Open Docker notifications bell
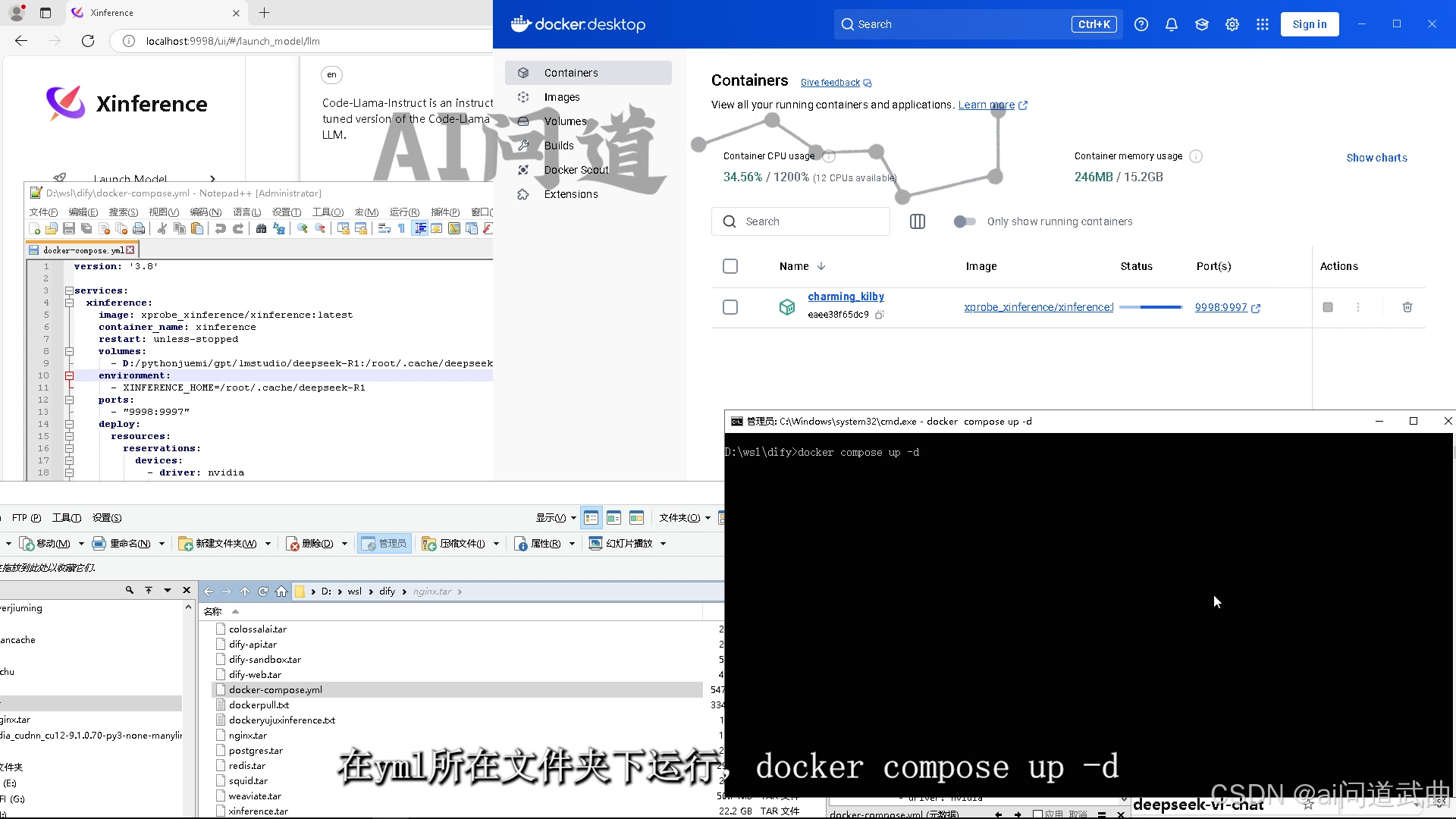This screenshot has width=1456, height=819. (x=1172, y=24)
